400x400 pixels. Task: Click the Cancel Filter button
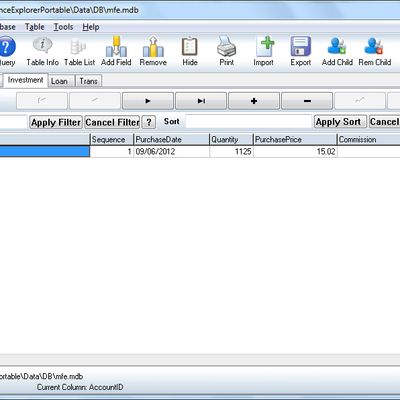tap(112, 122)
